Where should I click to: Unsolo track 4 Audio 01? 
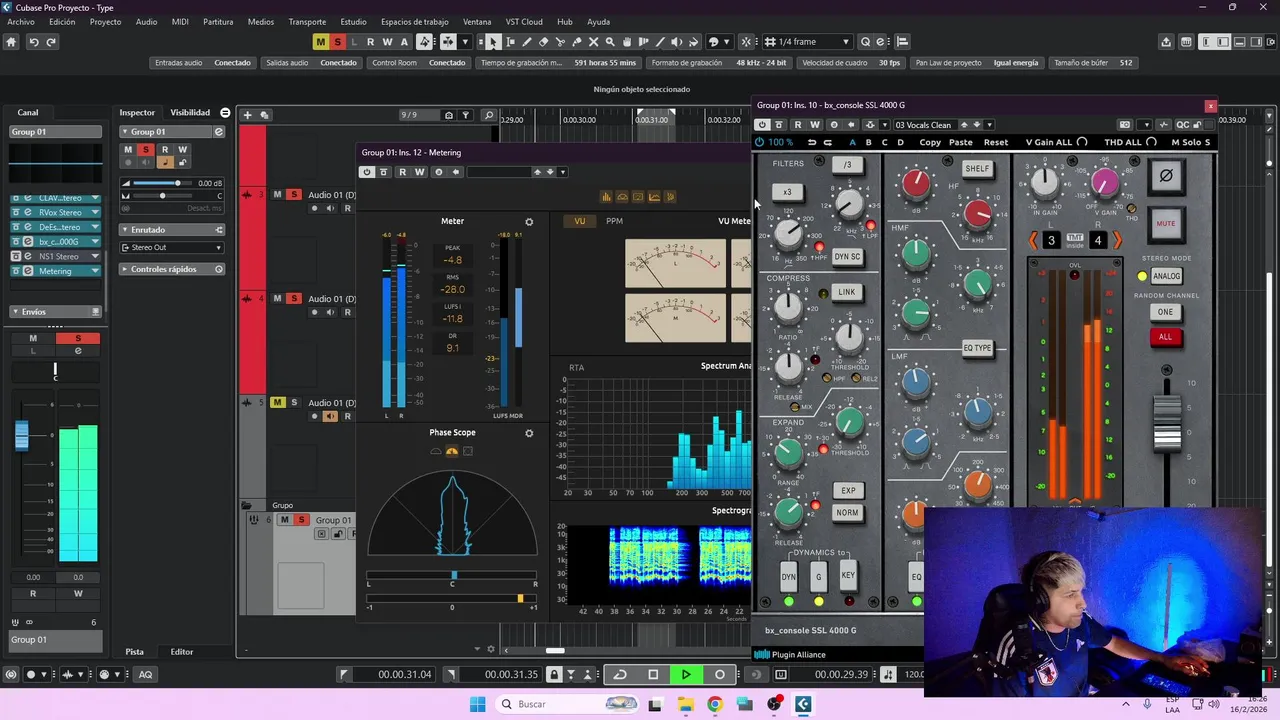tap(294, 298)
